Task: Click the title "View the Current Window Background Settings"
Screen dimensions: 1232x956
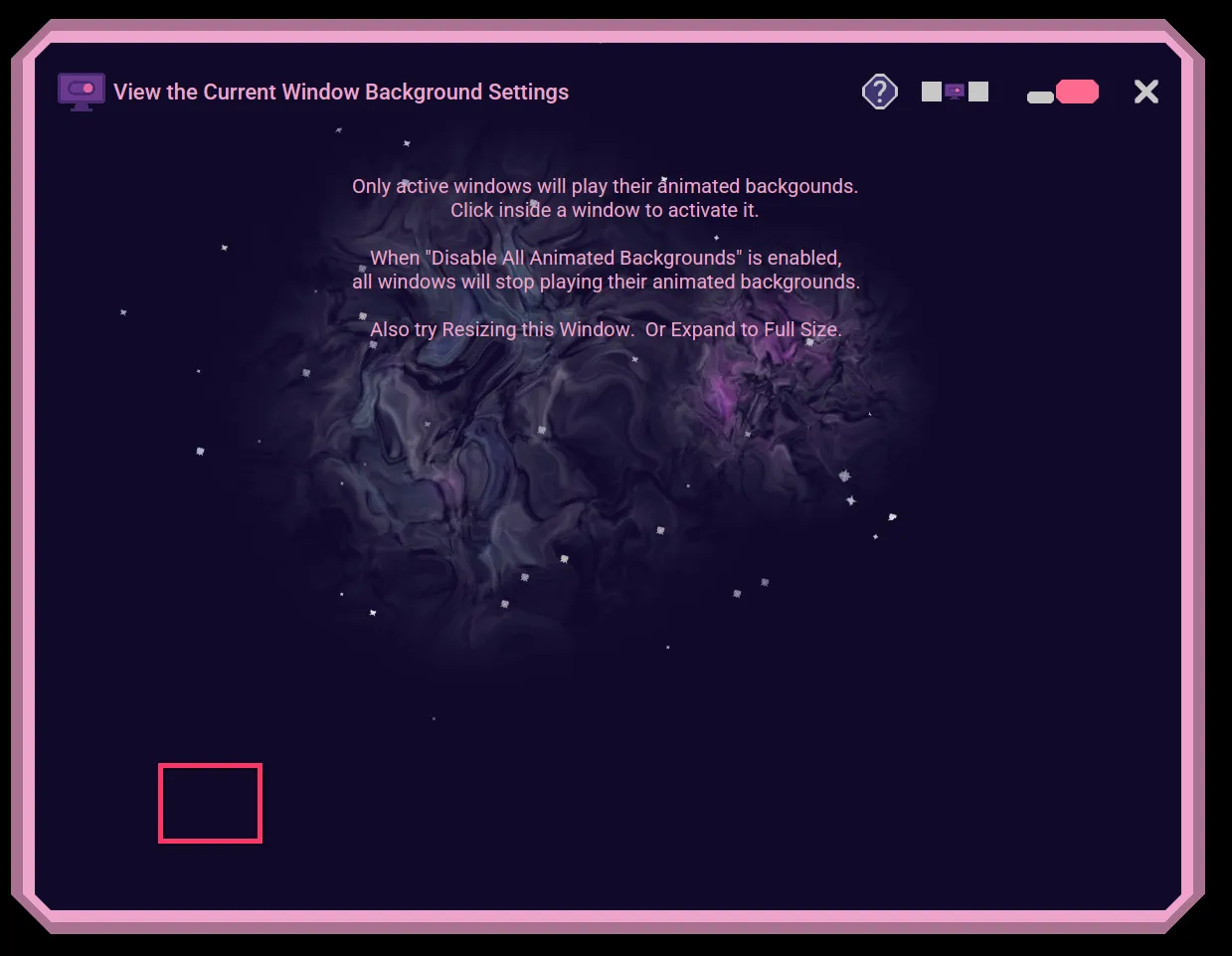Action: (341, 92)
